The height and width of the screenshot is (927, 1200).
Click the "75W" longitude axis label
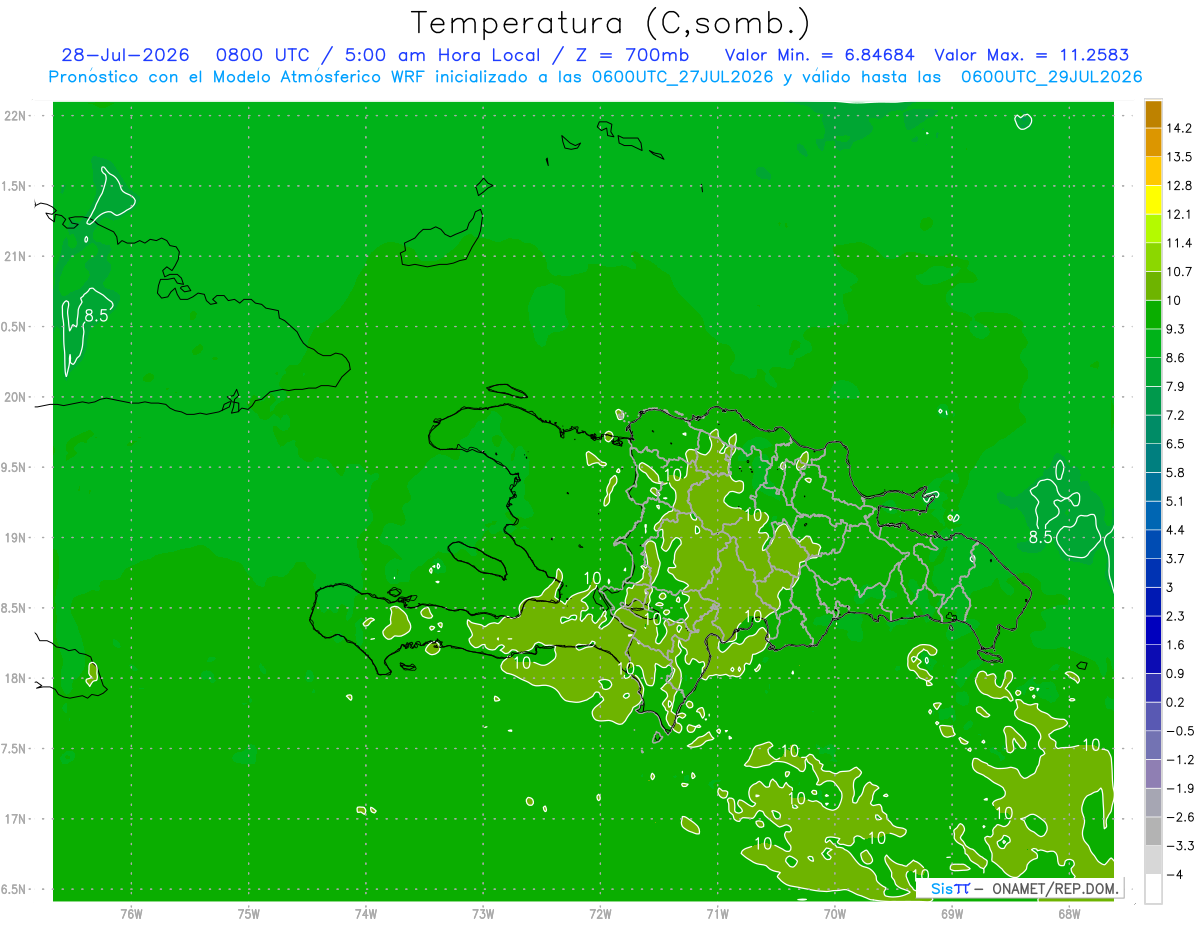click(249, 913)
